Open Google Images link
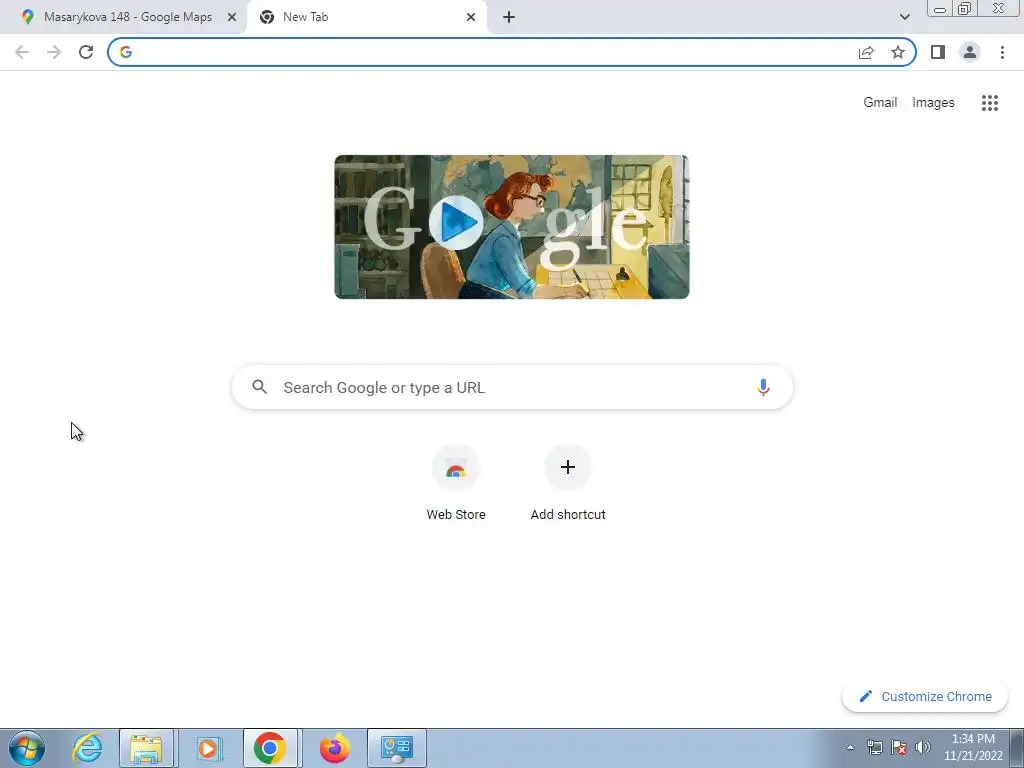 (933, 103)
